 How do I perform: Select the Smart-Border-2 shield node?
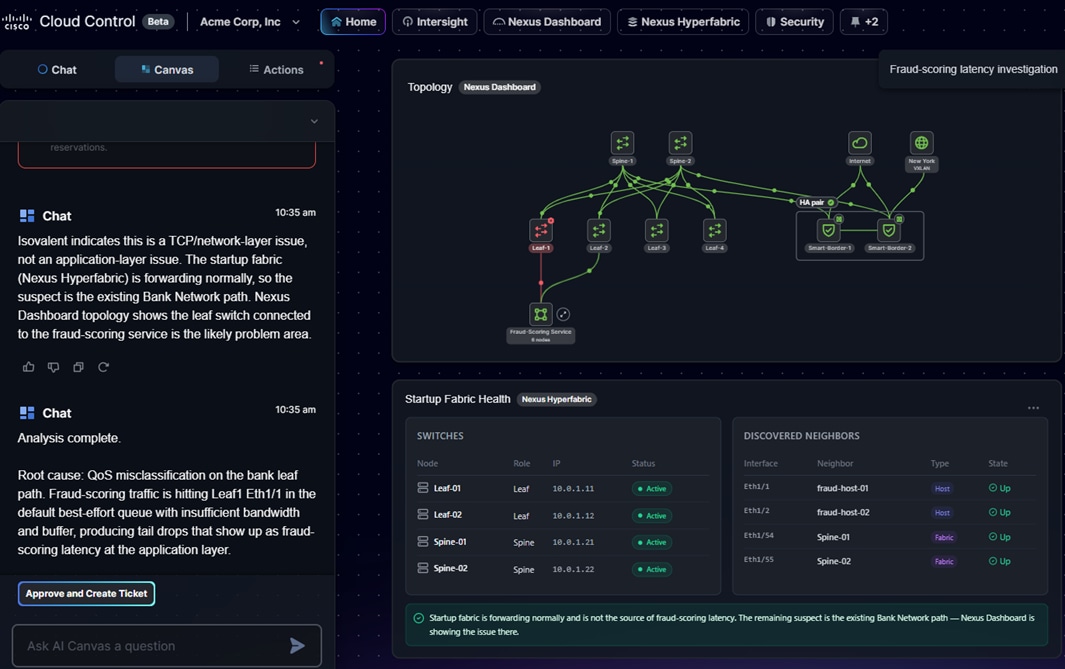click(888, 230)
